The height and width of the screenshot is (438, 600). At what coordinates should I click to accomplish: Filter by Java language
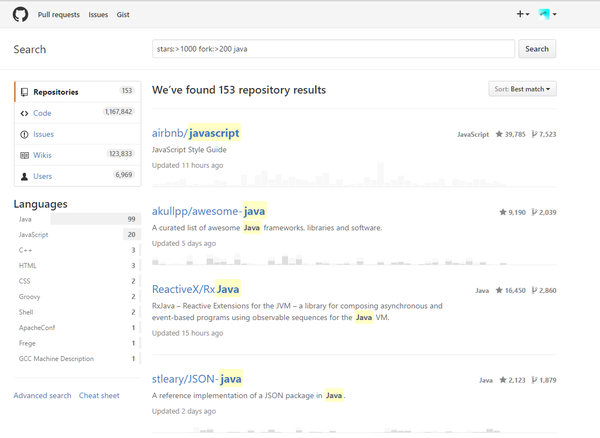pos(77,219)
